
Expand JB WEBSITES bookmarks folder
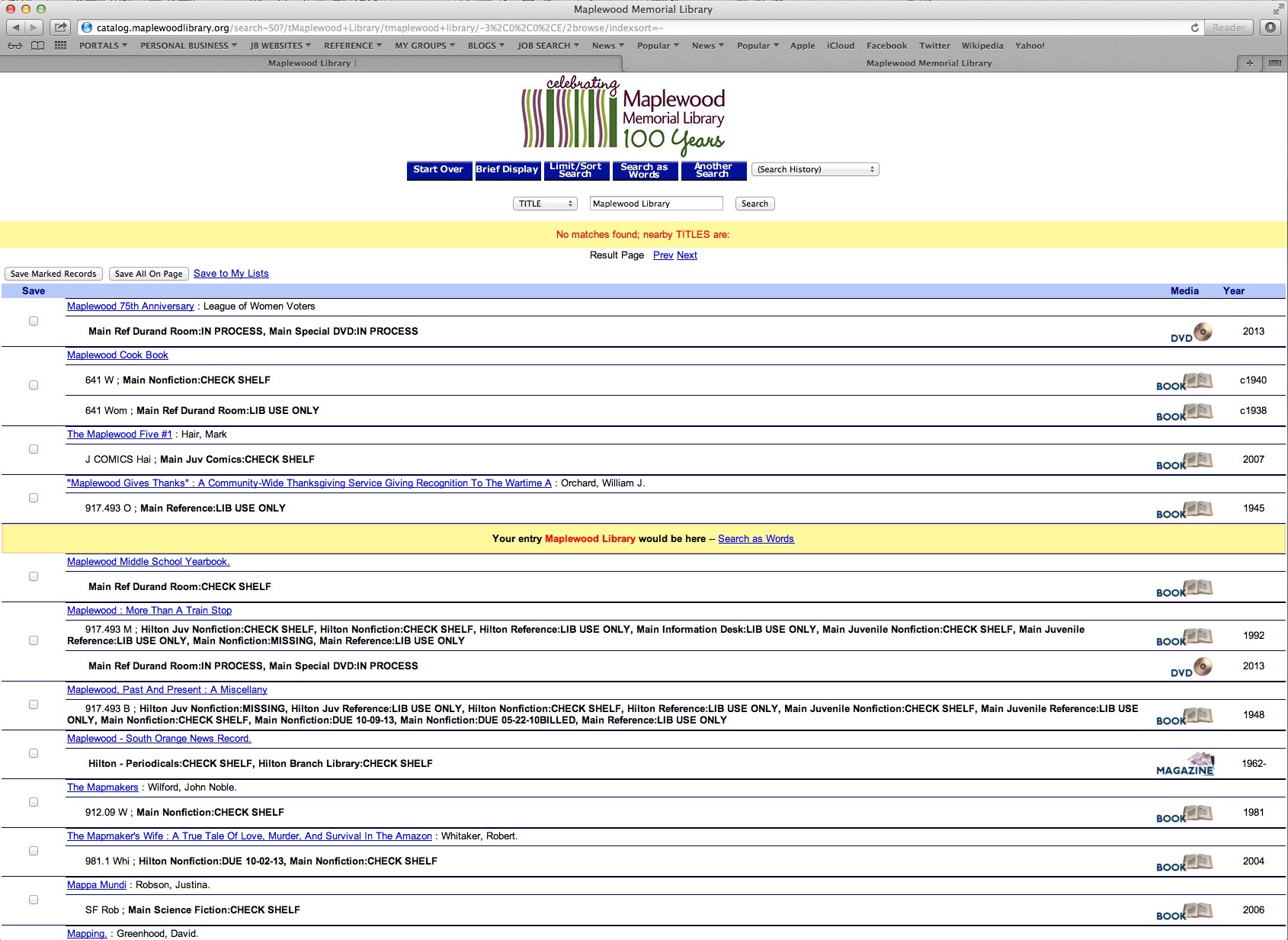280,46
